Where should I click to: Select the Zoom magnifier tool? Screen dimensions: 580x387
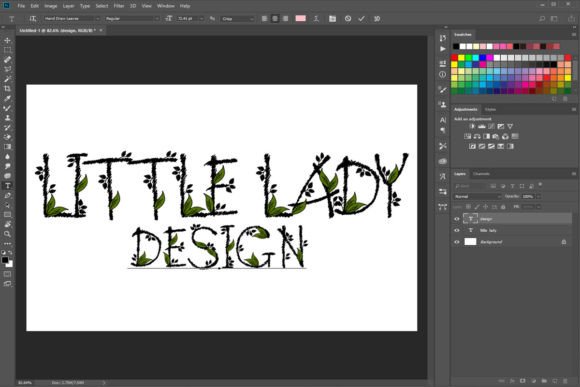(7, 234)
